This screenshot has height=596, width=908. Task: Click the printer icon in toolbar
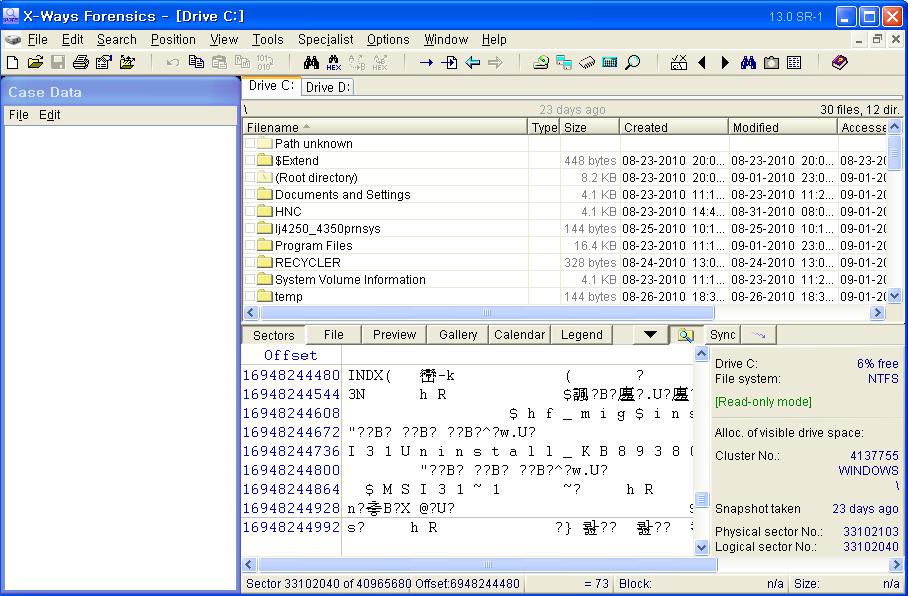click(x=80, y=63)
